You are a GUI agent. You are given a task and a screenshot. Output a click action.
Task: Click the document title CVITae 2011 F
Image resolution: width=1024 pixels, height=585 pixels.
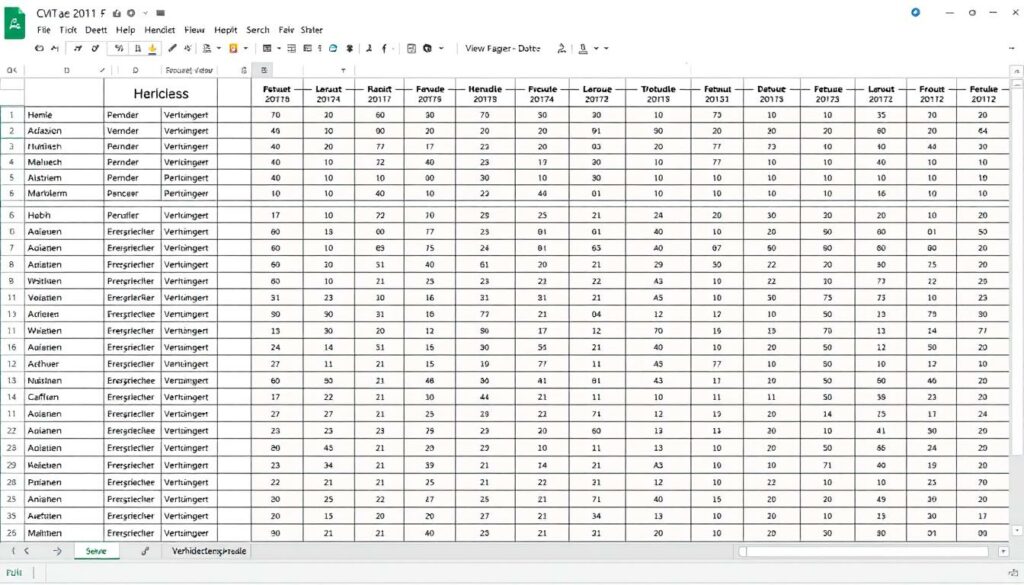[71, 13]
